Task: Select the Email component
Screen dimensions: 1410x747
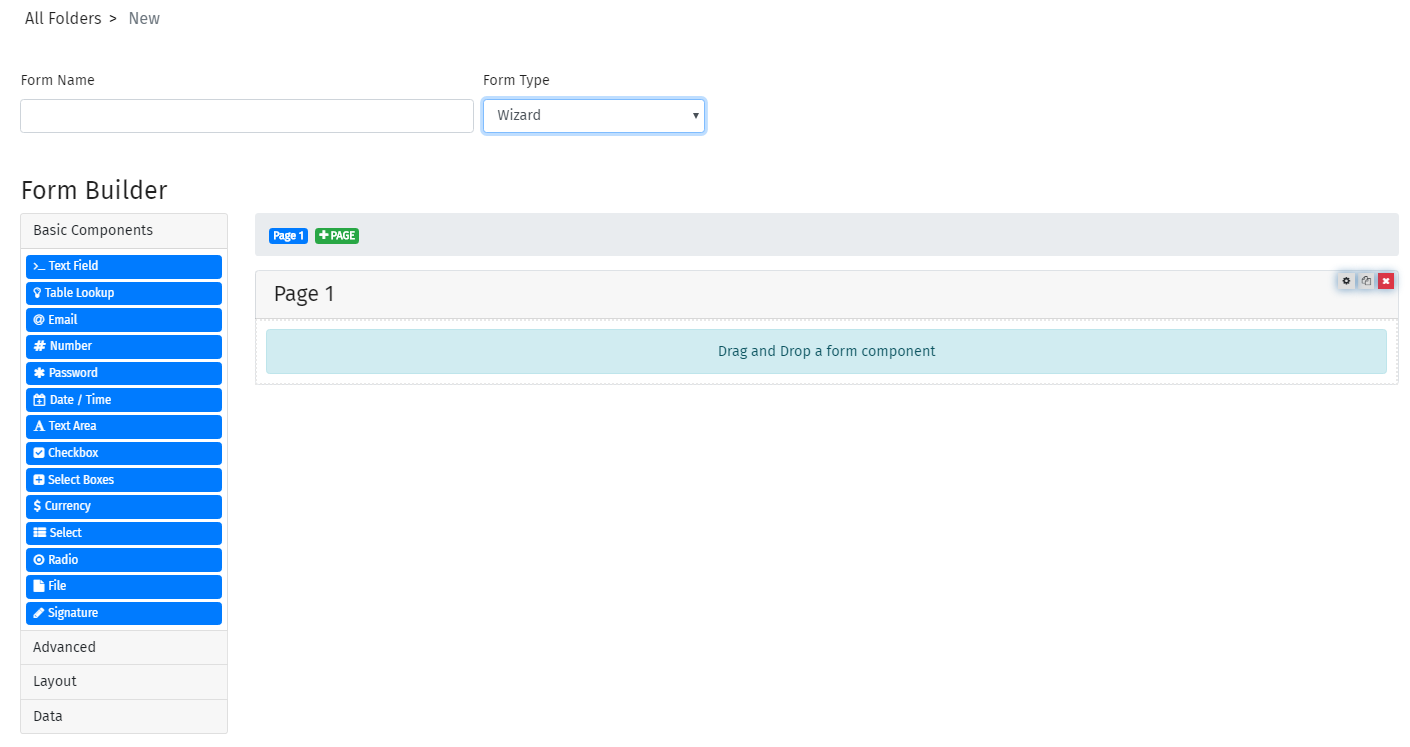Action: (x=123, y=319)
